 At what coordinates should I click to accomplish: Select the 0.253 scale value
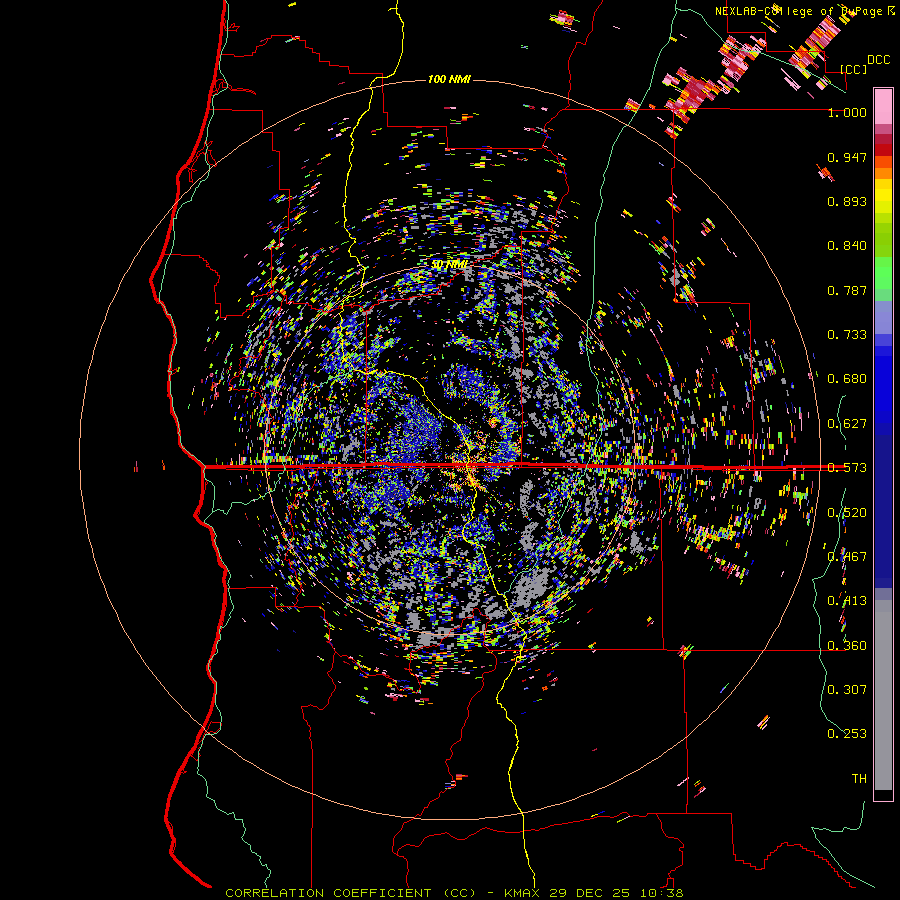(847, 734)
